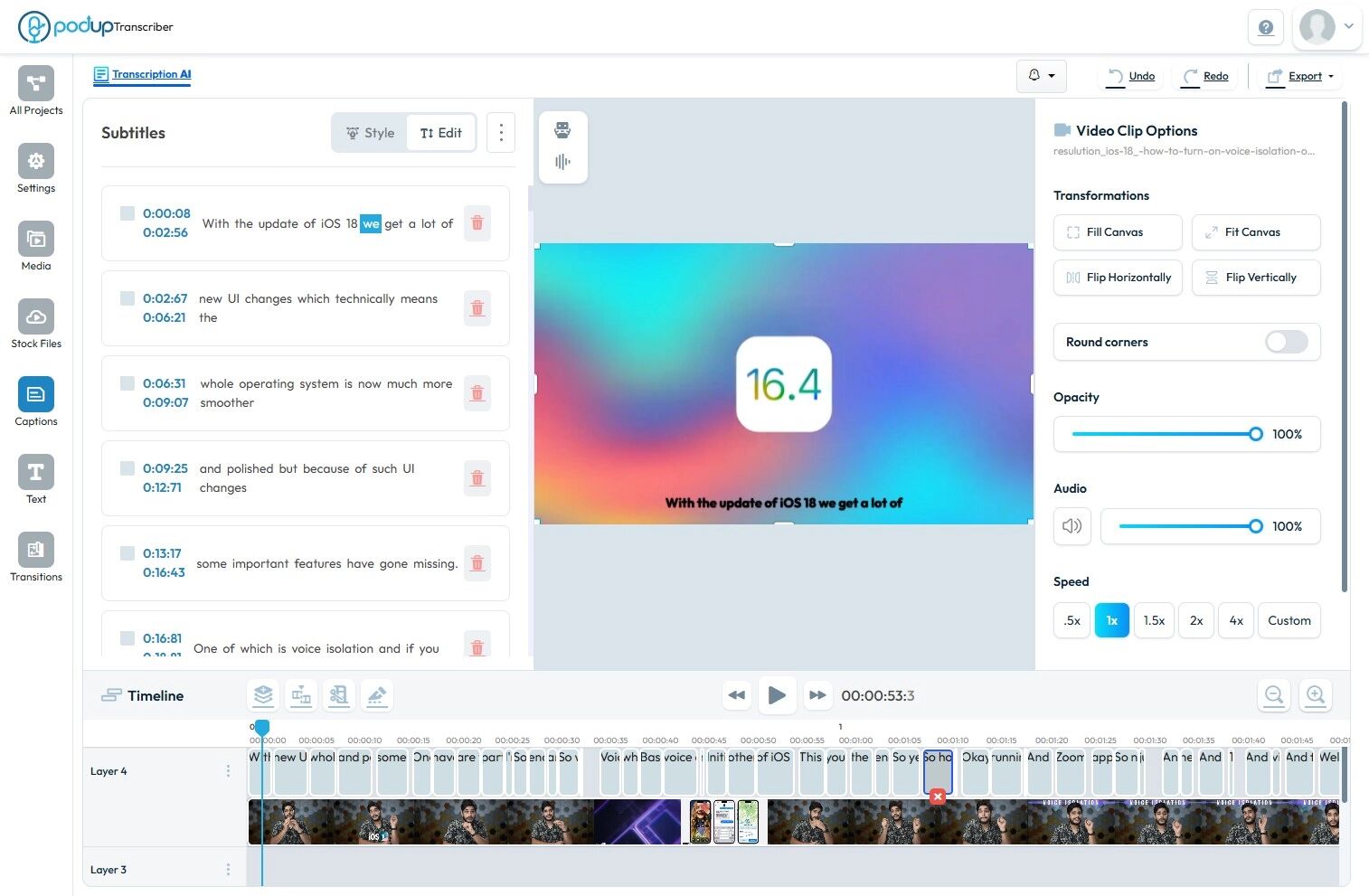This screenshot has height=896, width=1369.
Task: Click the third Timeline toolbar icon
Action: [339, 695]
